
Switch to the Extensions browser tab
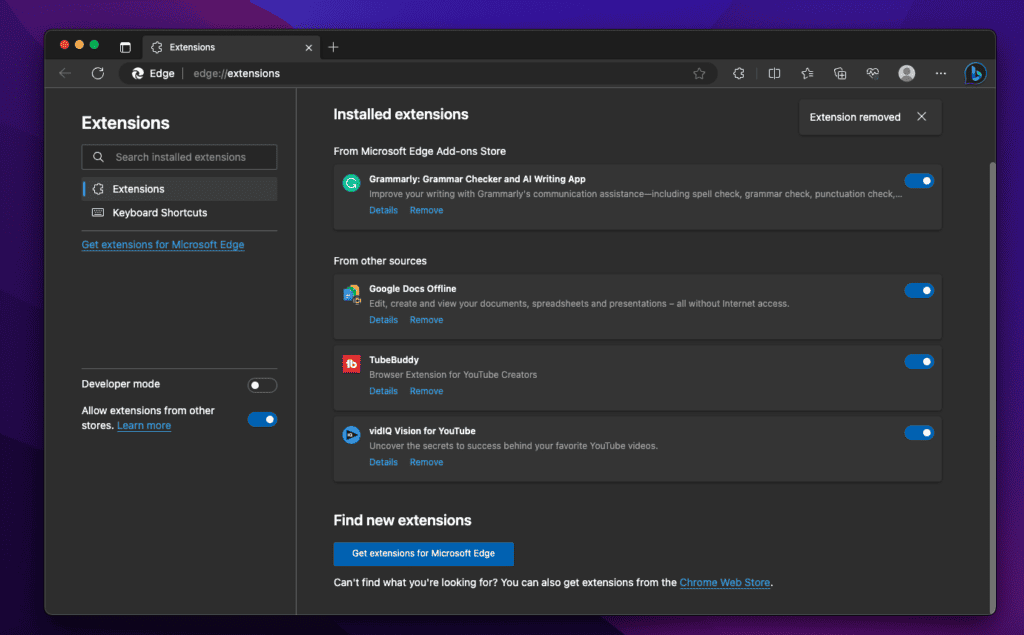(195, 46)
